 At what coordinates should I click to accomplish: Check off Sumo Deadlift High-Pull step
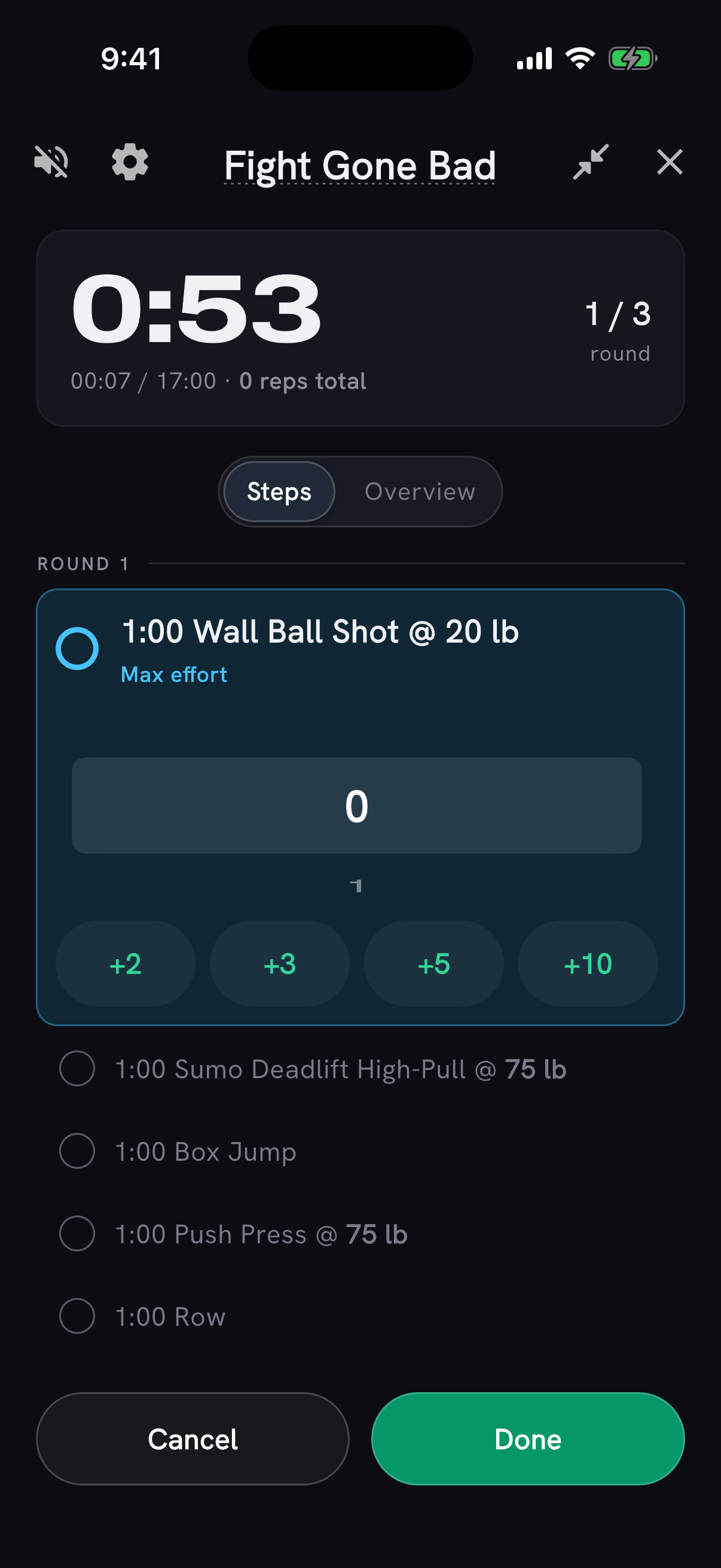click(77, 1068)
